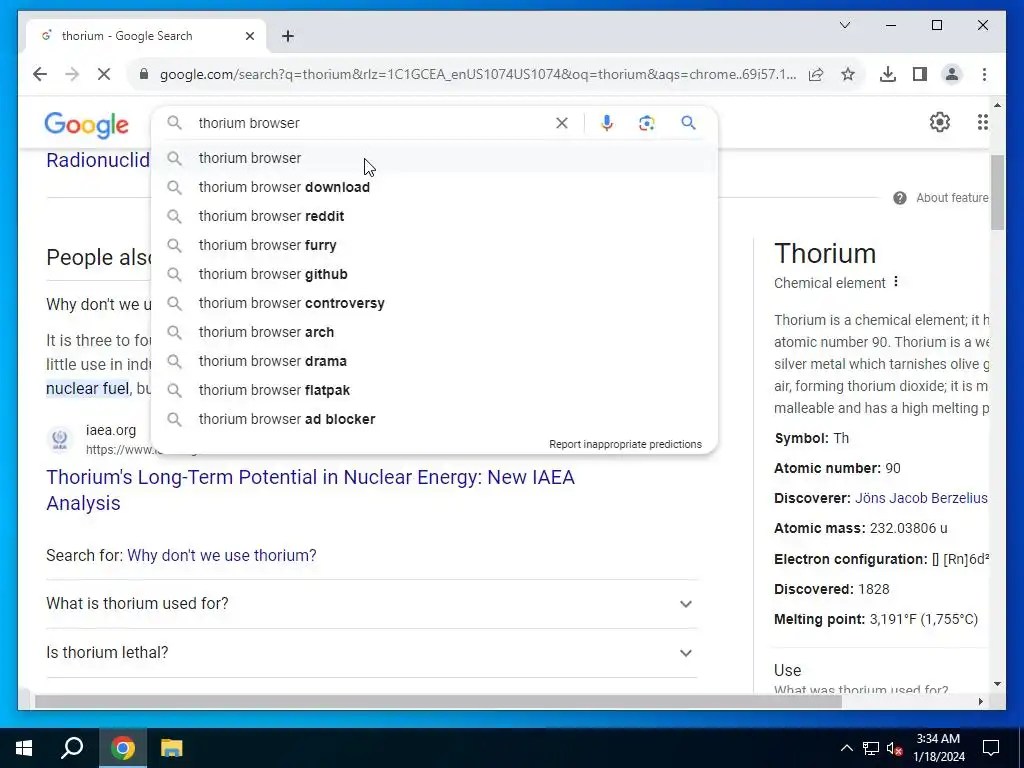Viewport: 1024px width, 768px height.
Task: Click the muted volume tray icon
Action: pos(895,748)
